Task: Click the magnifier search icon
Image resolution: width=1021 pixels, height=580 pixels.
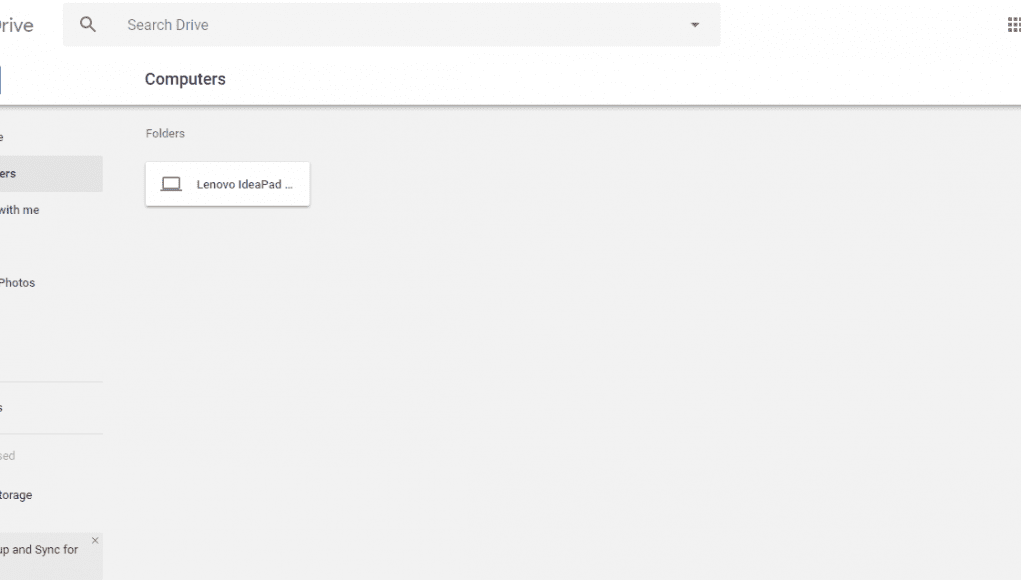Action: click(x=88, y=25)
